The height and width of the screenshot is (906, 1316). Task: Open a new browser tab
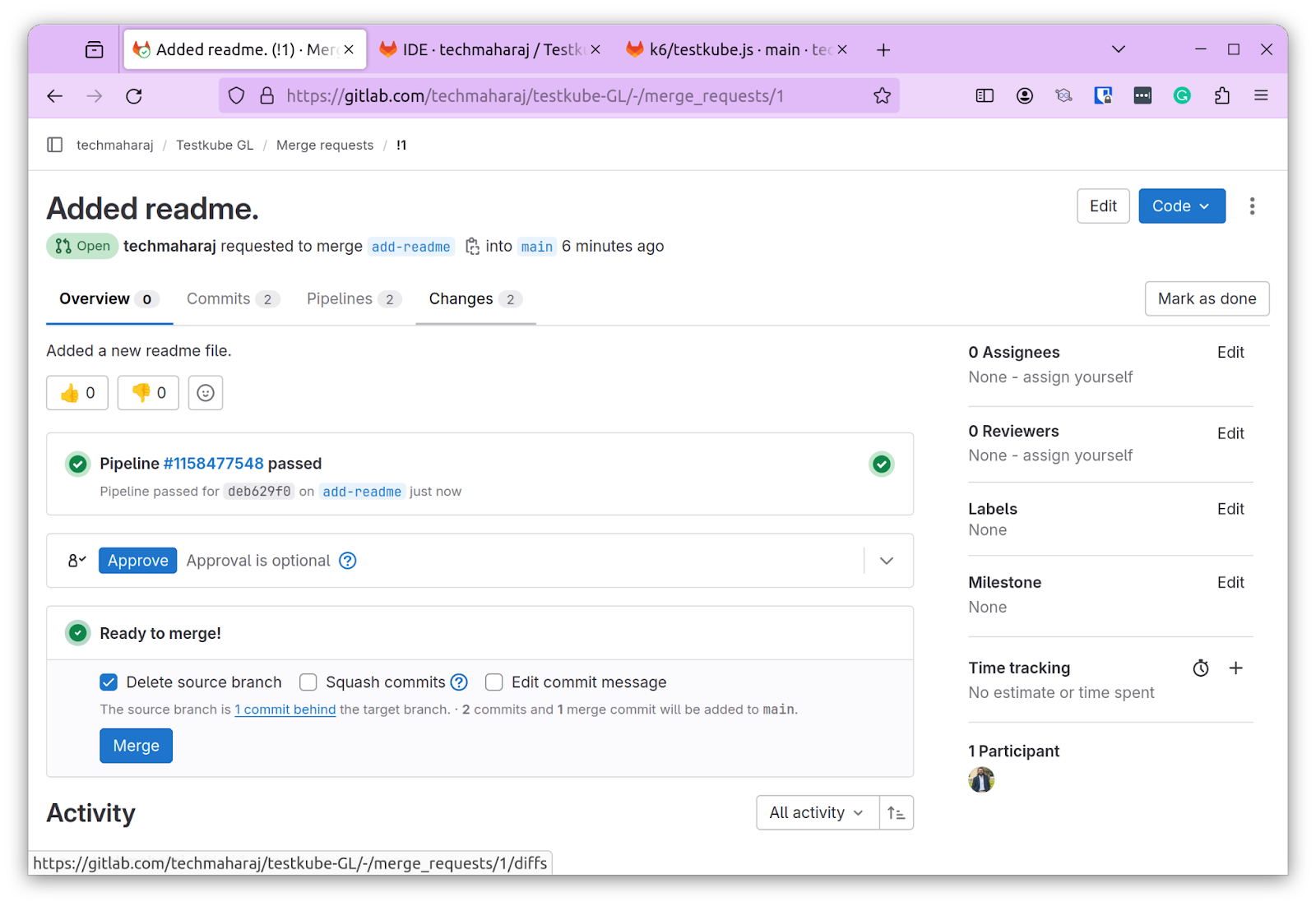tap(883, 50)
